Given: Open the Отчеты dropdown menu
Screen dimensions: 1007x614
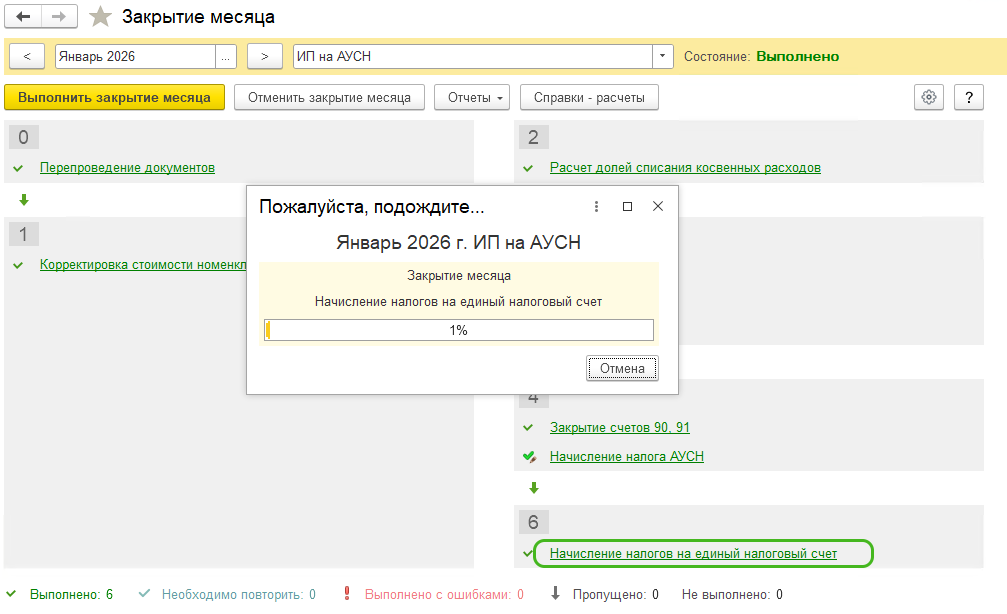Looking at the screenshot, I should (472, 97).
